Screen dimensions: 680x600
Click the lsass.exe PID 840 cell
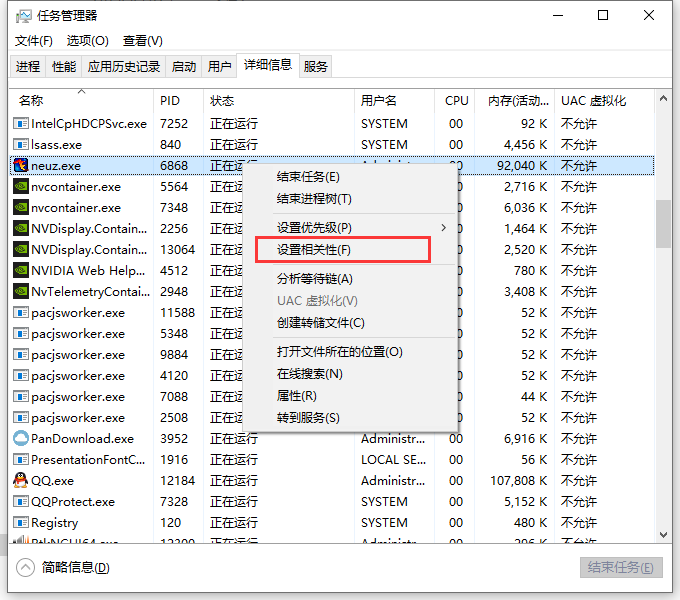[170, 144]
